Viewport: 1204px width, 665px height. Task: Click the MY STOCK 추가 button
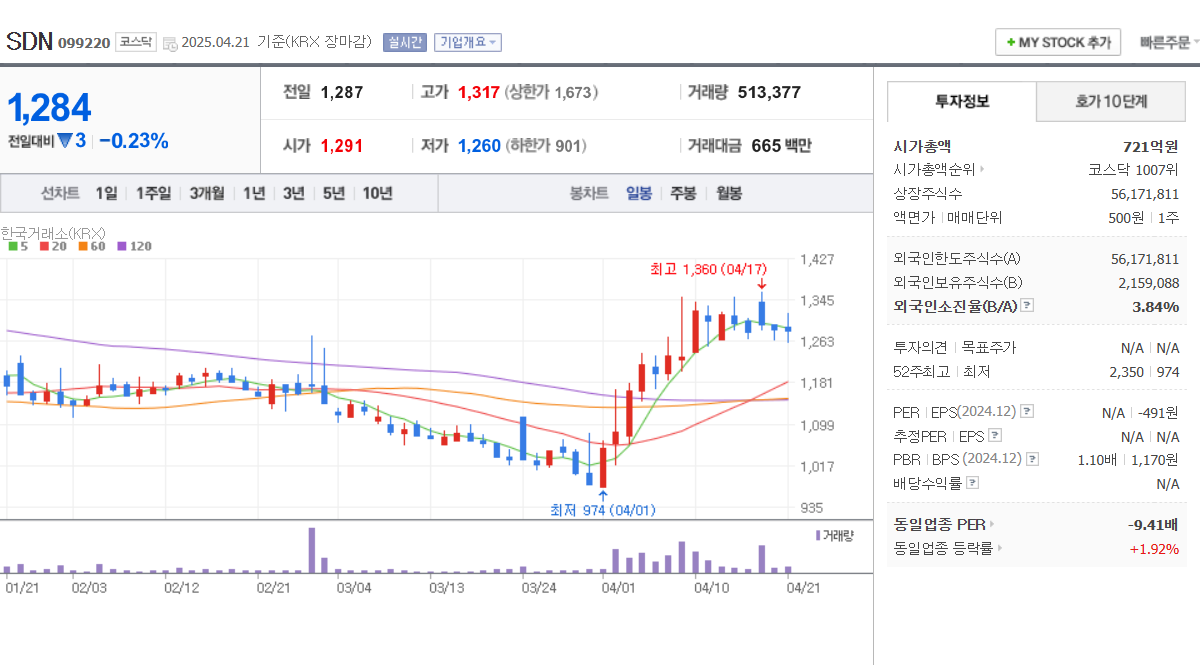tap(1058, 42)
